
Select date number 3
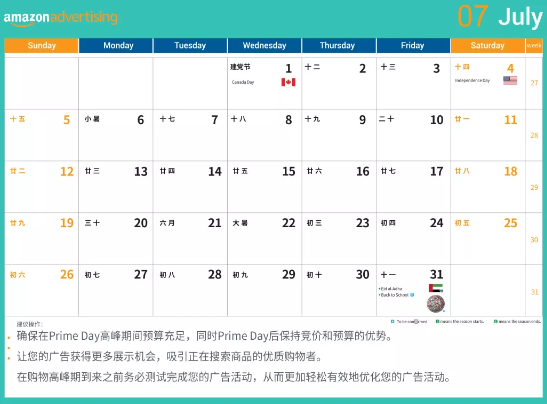[x=436, y=68]
